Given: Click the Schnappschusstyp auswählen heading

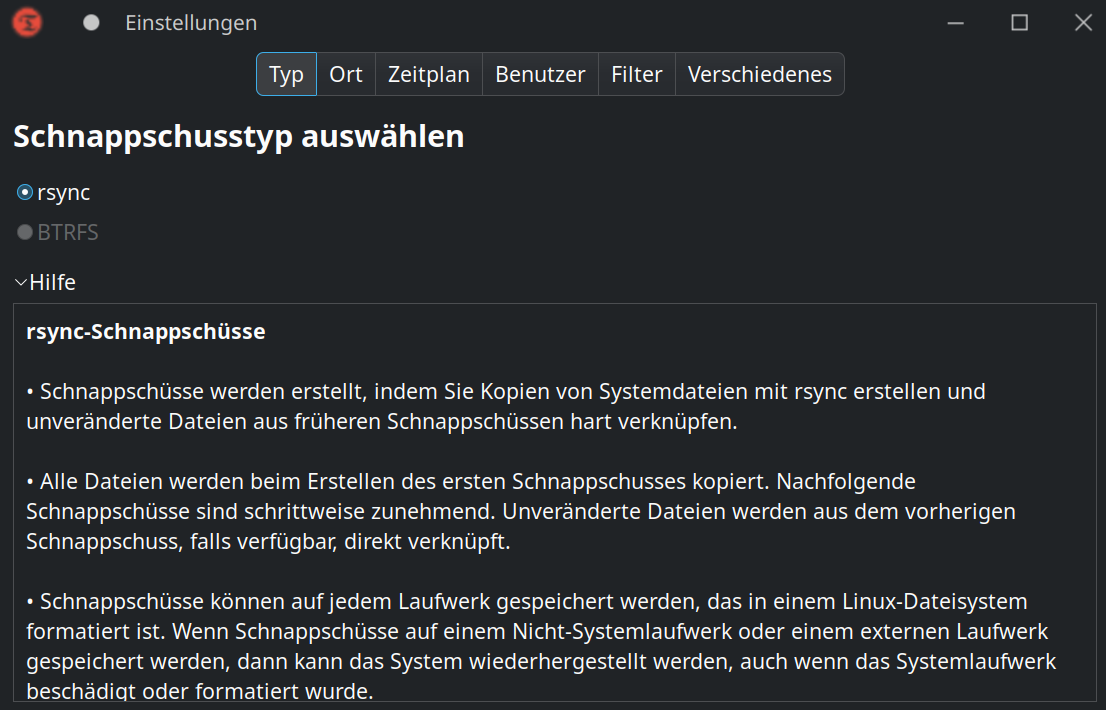Looking at the screenshot, I should [x=238, y=136].
